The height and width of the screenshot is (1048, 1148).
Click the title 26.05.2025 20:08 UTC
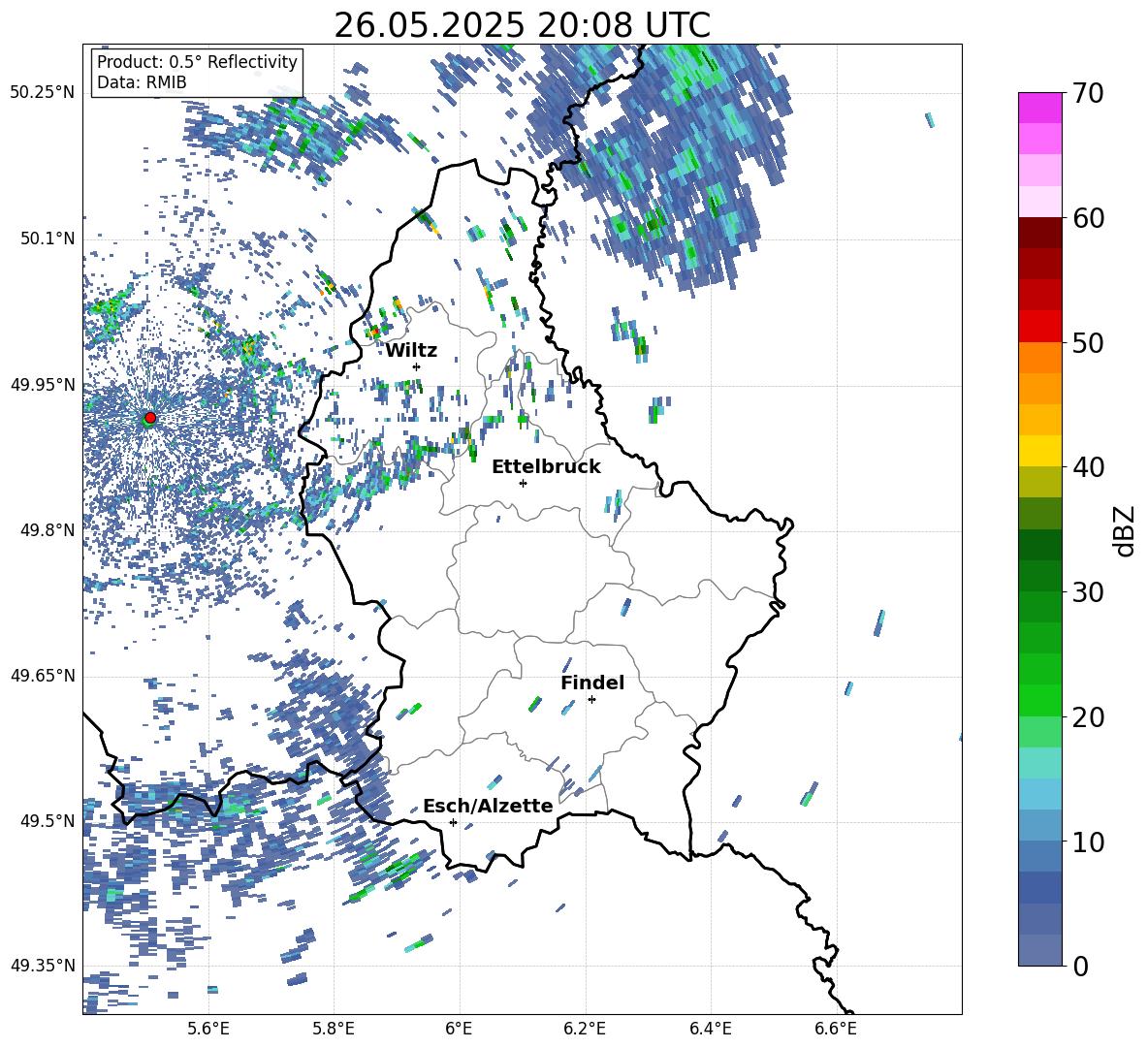click(x=522, y=25)
